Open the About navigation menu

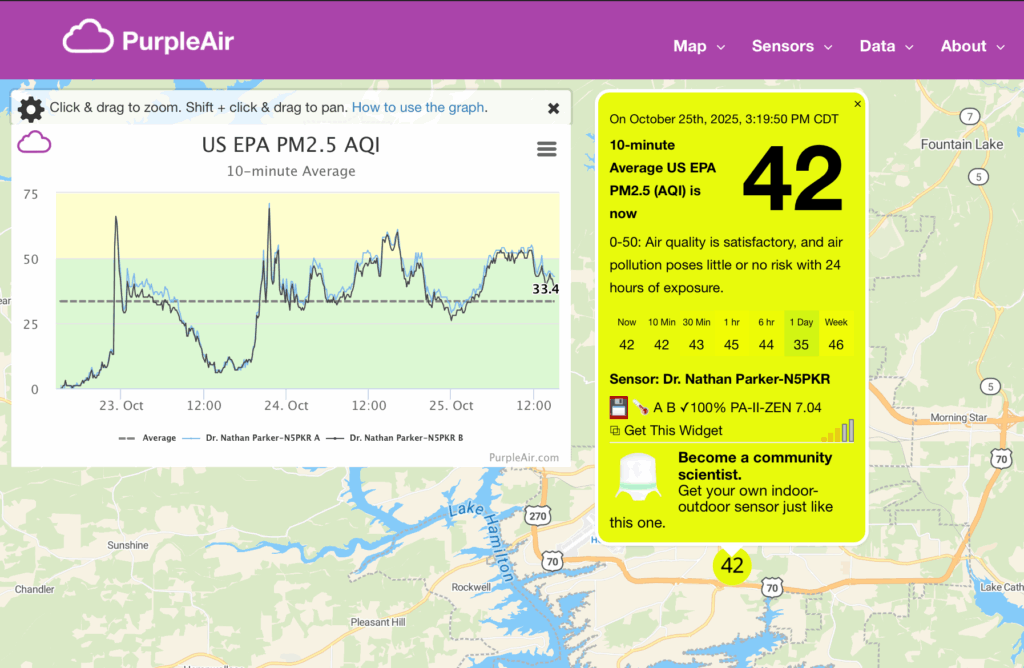point(971,46)
